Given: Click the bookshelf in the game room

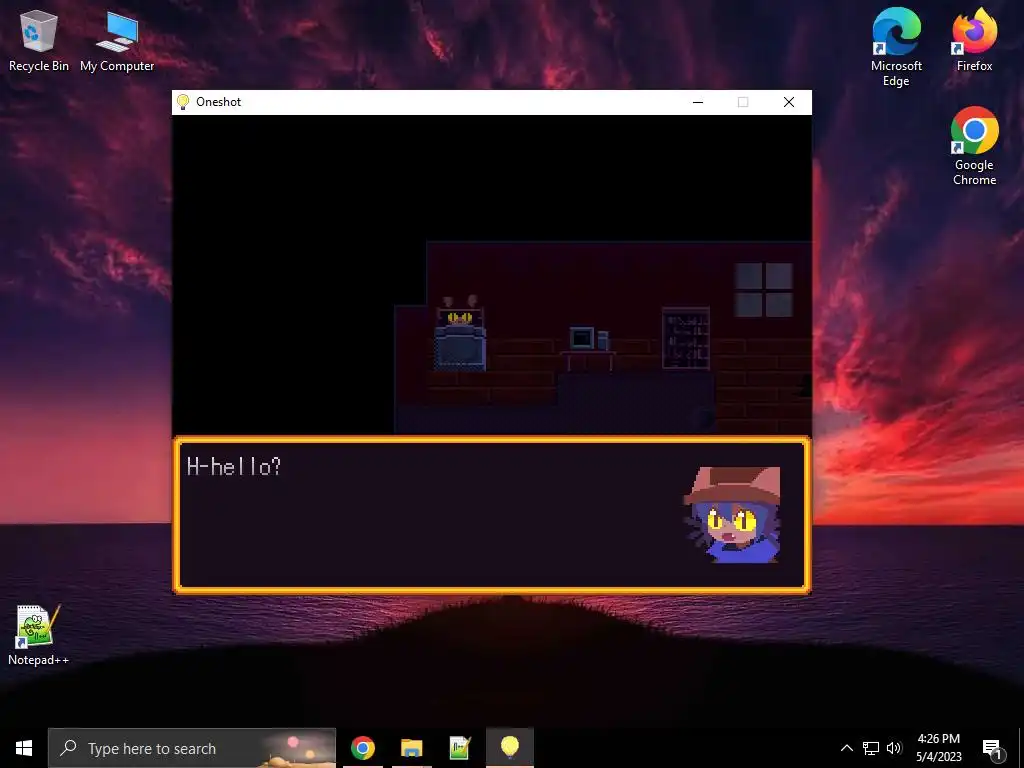Looking at the screenshot, I should pos(686,338).
